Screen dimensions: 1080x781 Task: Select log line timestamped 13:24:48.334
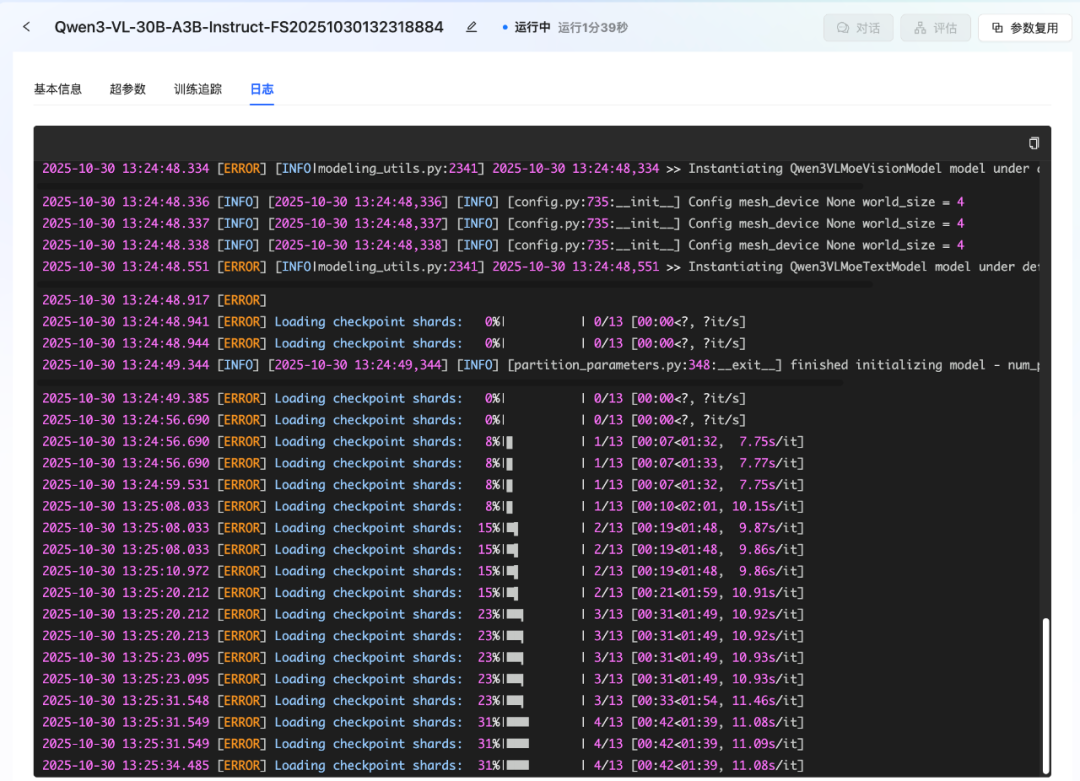pyautogui.click(x=541, y=169)
